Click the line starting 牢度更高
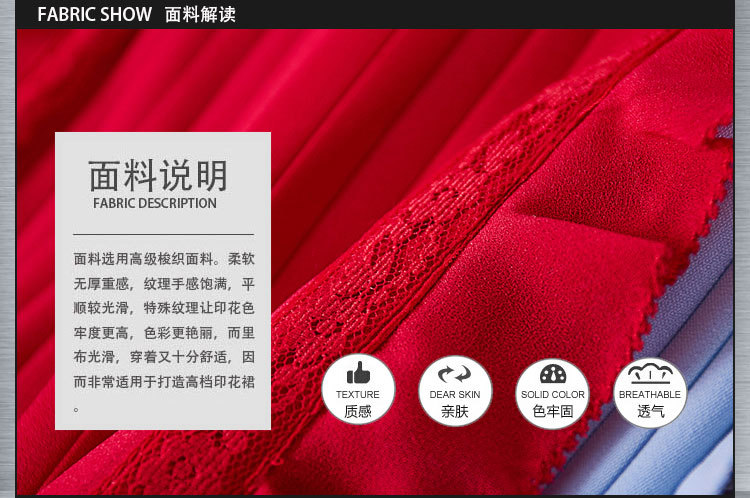Viewport: 750px width, 498px height. click(164, 332)
